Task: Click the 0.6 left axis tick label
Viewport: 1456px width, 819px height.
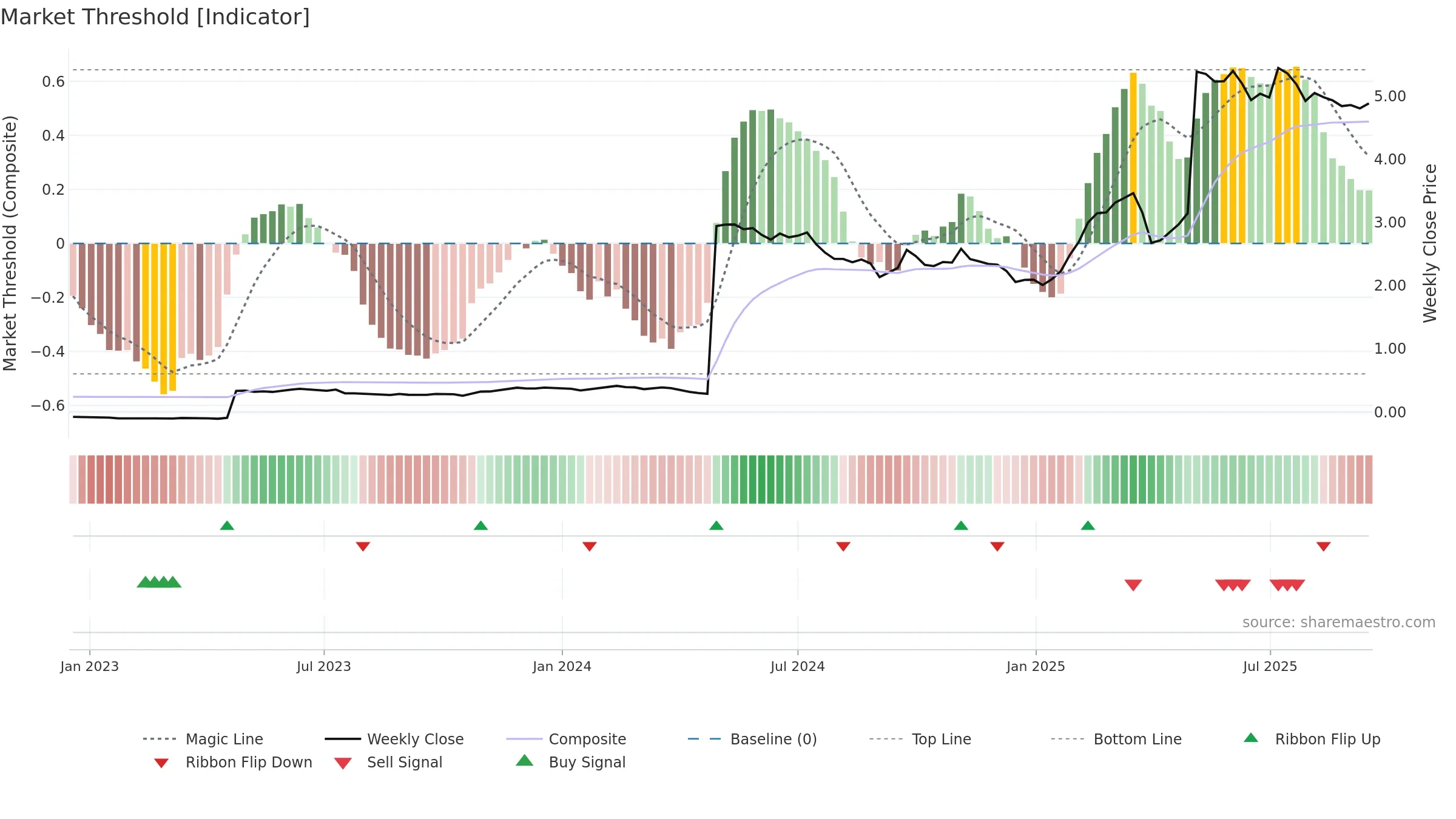Action: [53, 81]
